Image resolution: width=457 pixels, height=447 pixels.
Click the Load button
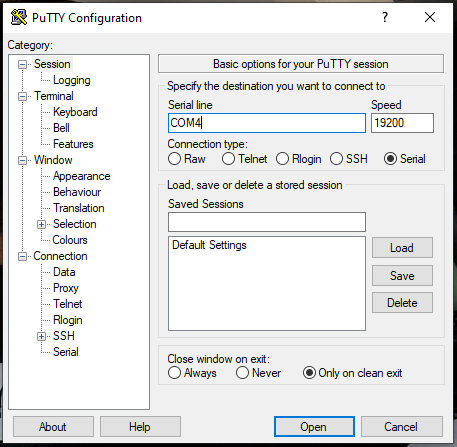[x=402, y=248]
